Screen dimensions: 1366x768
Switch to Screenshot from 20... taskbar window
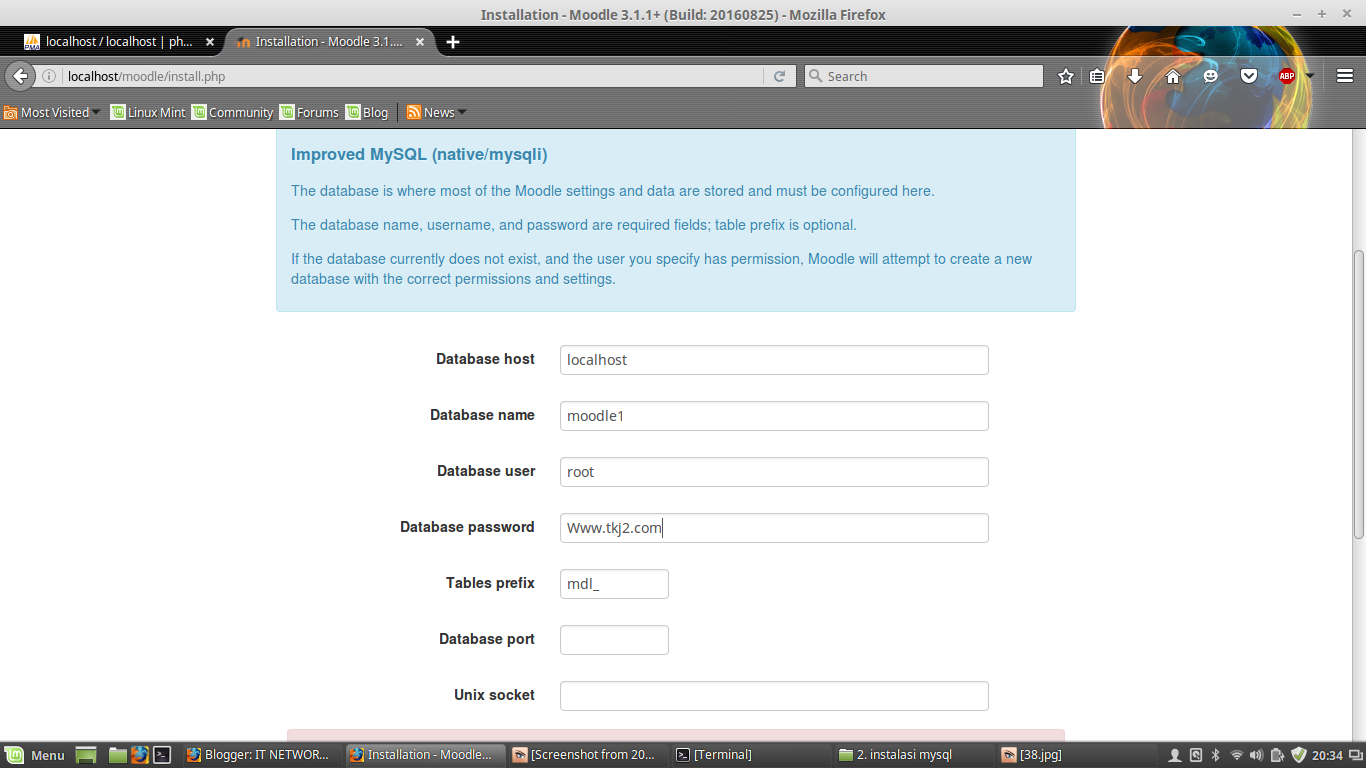tap(588, 755)
